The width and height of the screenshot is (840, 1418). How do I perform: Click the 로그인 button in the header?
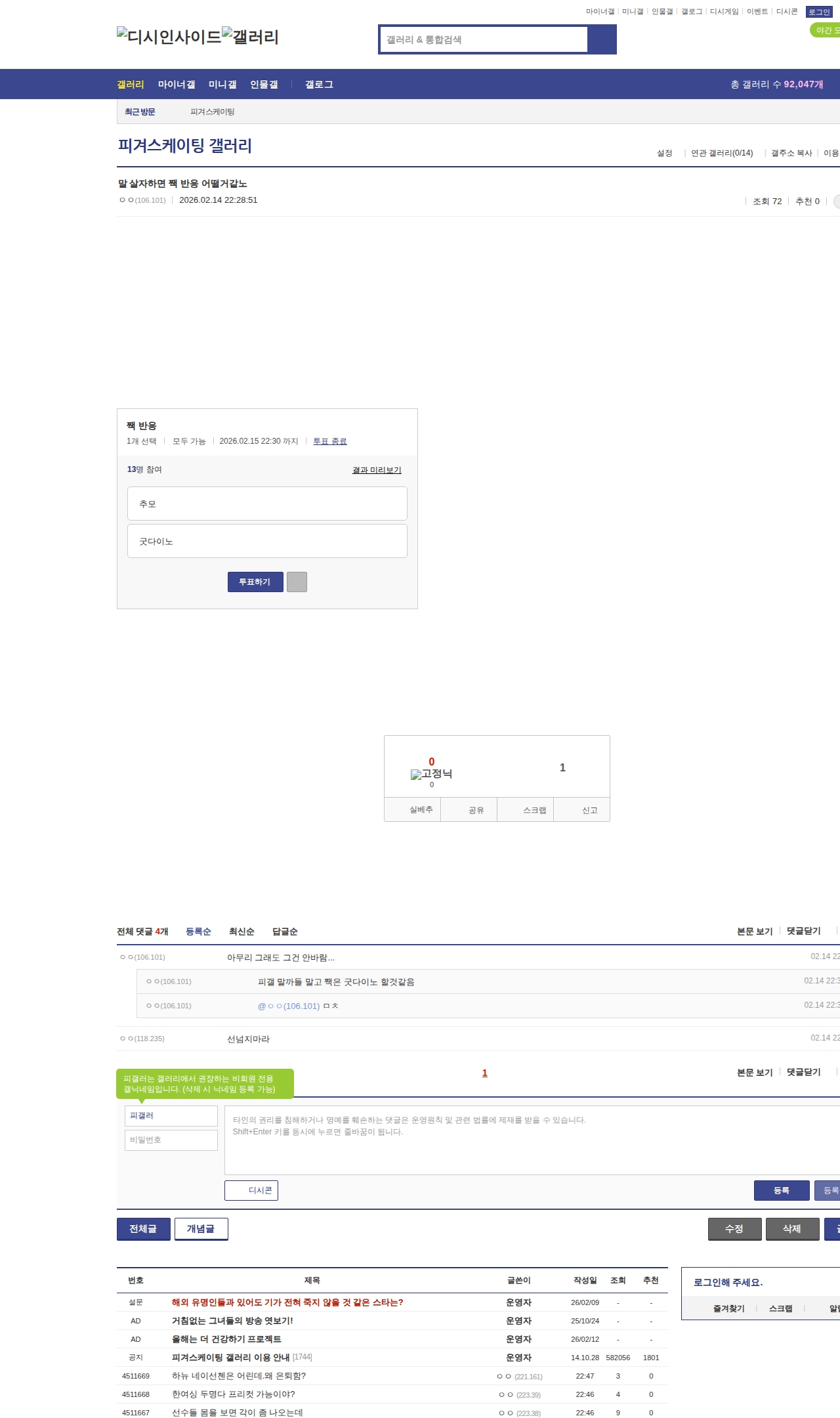[819, 12]
